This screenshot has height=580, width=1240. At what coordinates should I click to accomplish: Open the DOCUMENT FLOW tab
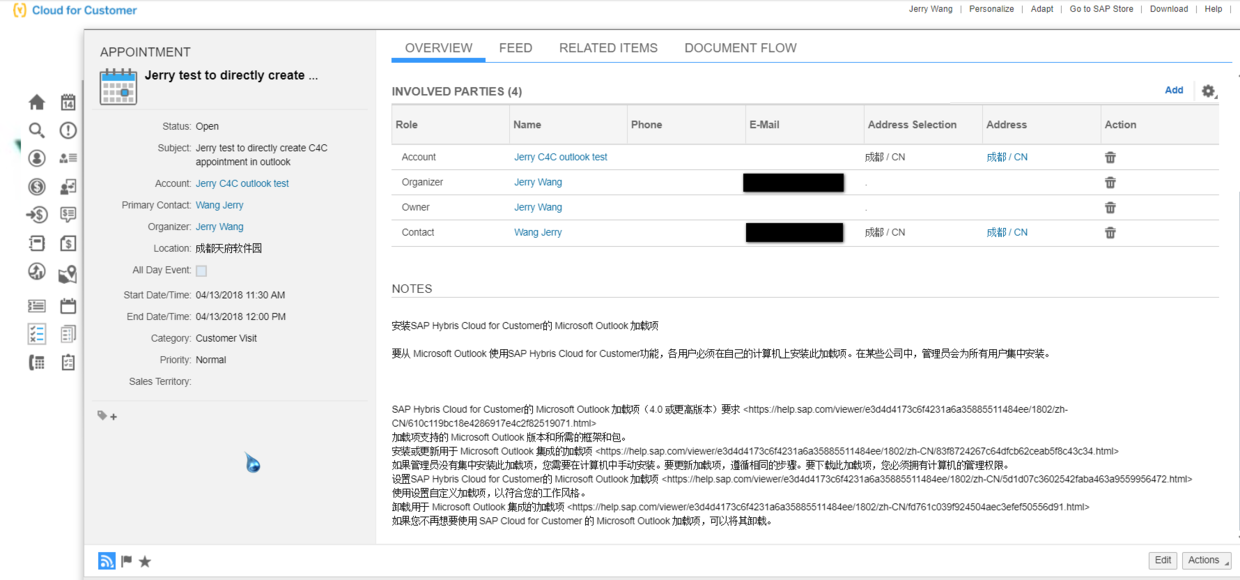pos(741,48)
